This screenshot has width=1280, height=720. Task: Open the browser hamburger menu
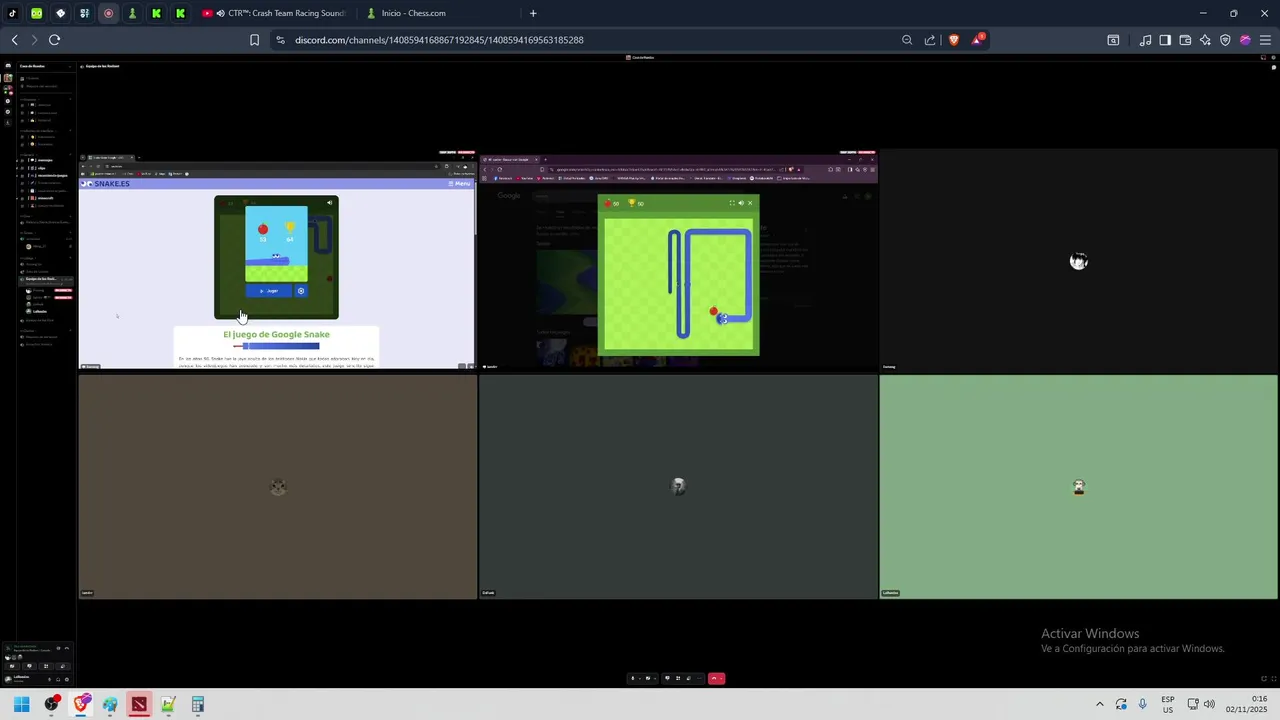[1265, 40]
